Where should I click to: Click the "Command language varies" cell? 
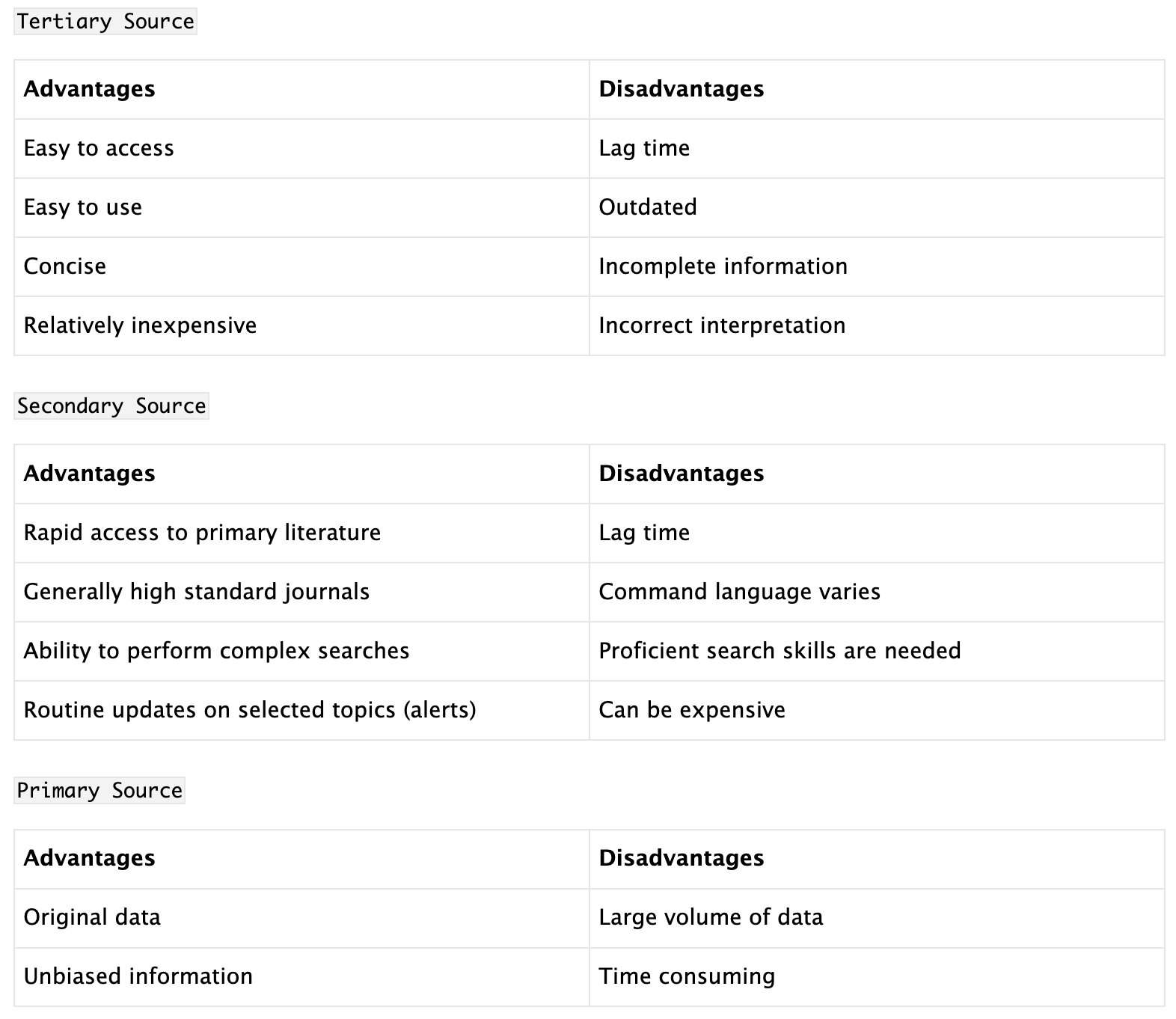click(x=739, y=592)
